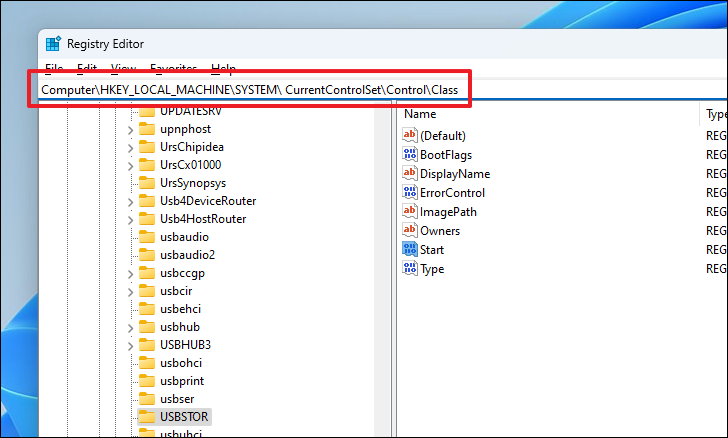The height and width of the screenshot is (438, 728).
Task: Select the upnphost folder icon
Action: click(x=147, y=129)
